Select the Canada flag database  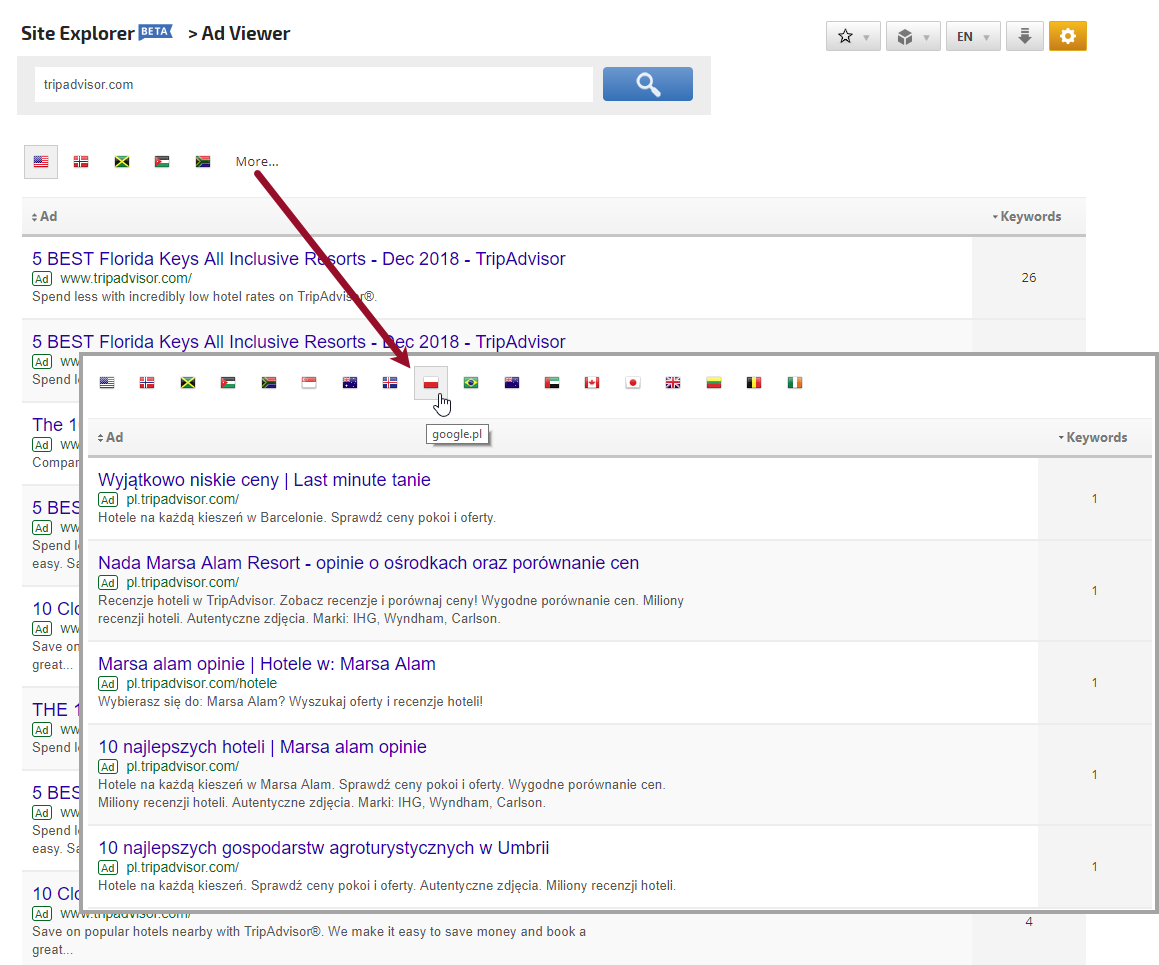(592, 383)
